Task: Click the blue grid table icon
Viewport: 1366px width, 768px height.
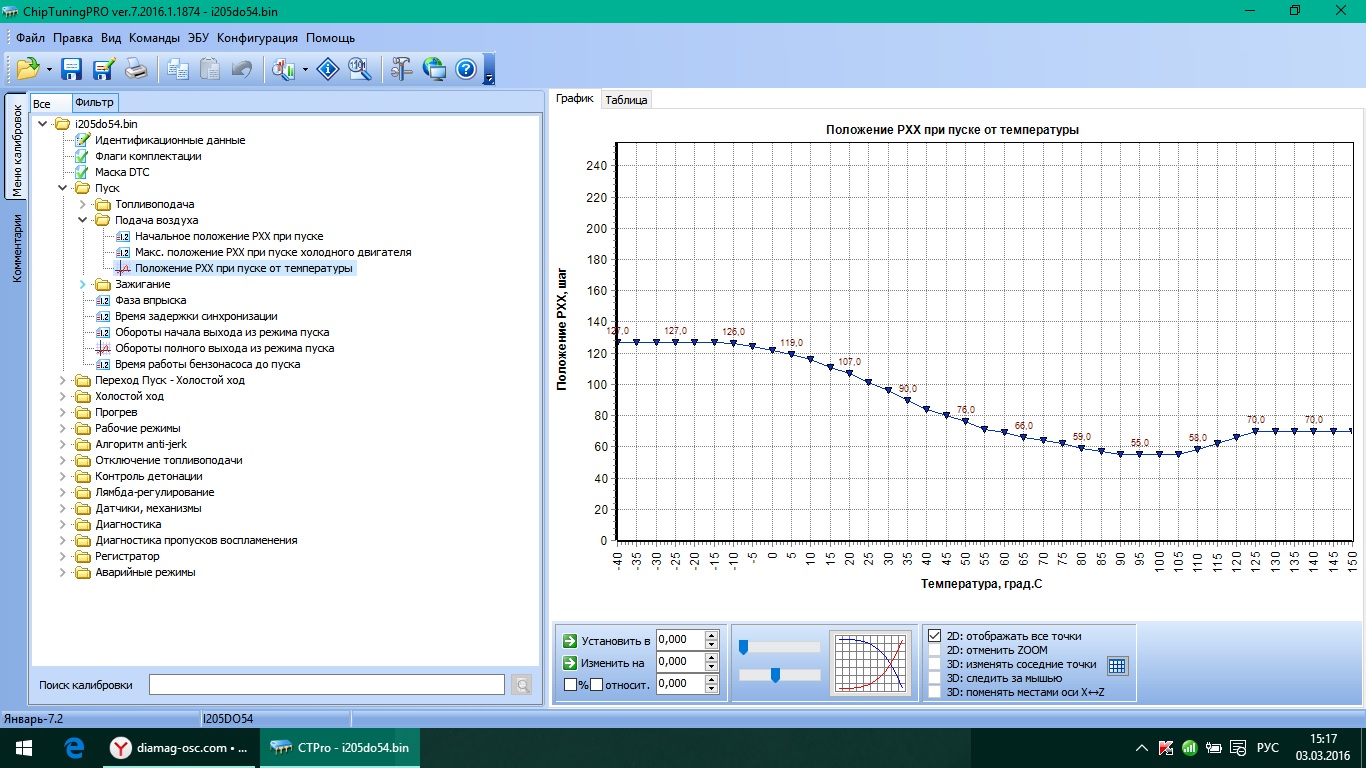Action: pos(1117,665)
